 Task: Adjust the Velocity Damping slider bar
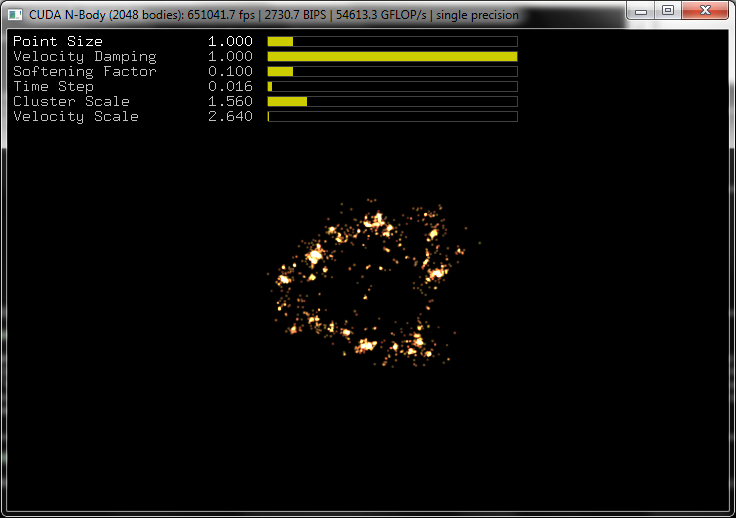pyautogui.click(x=392, y=57)
